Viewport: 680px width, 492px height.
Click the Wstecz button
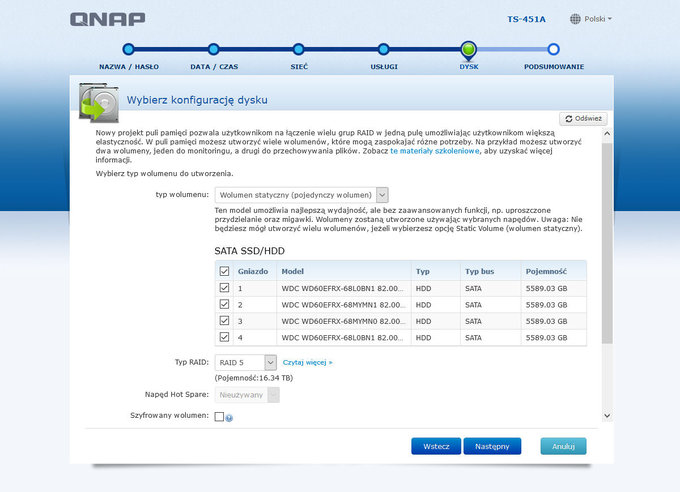click(436, 446)
